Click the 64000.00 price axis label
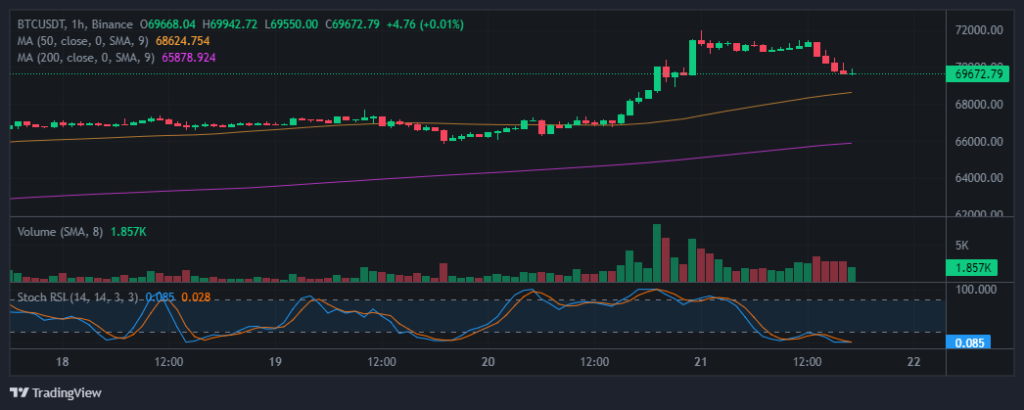 coord(979,178)
